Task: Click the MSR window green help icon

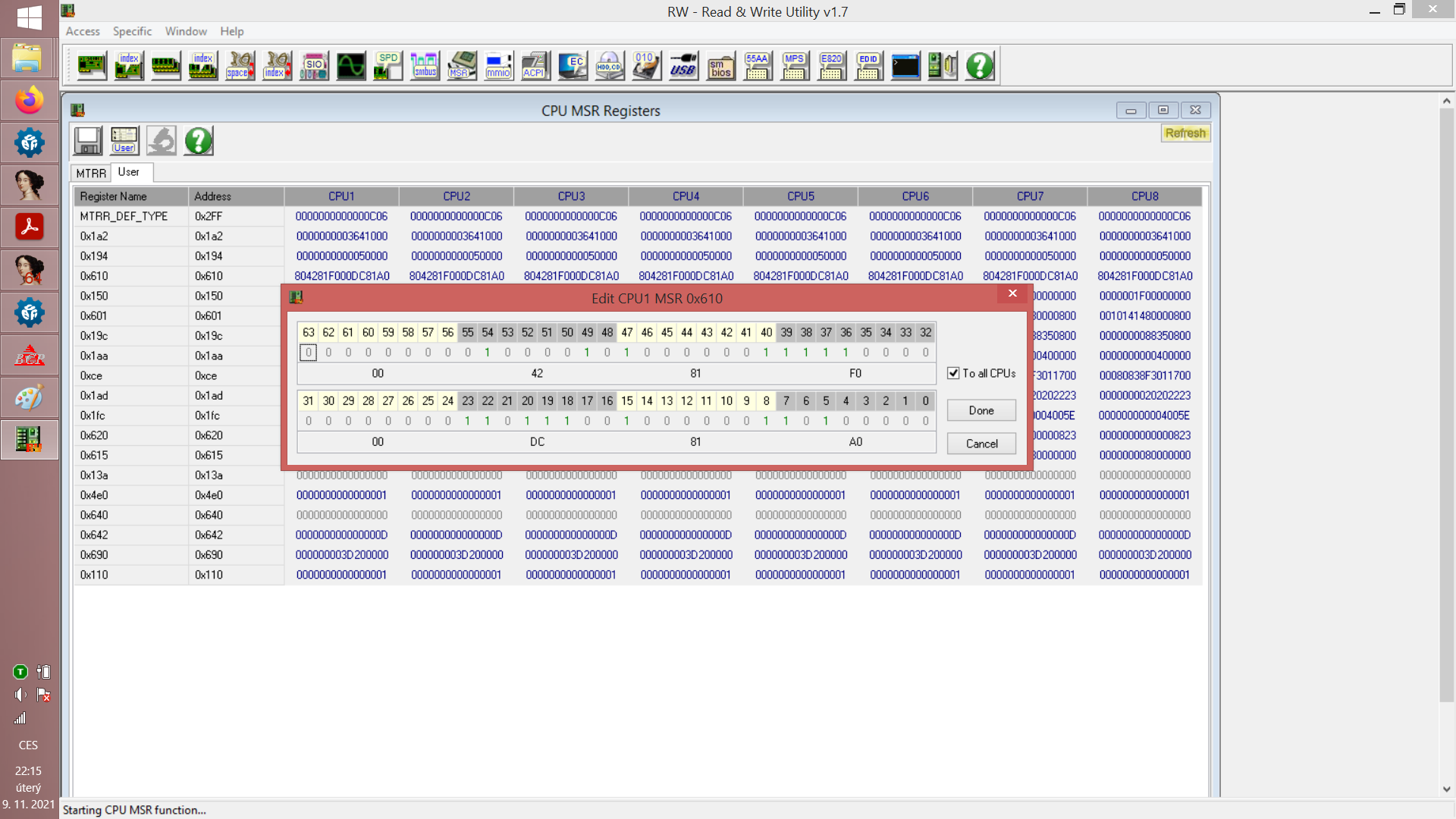Action: pyautogui.click(x=199, y=141)
